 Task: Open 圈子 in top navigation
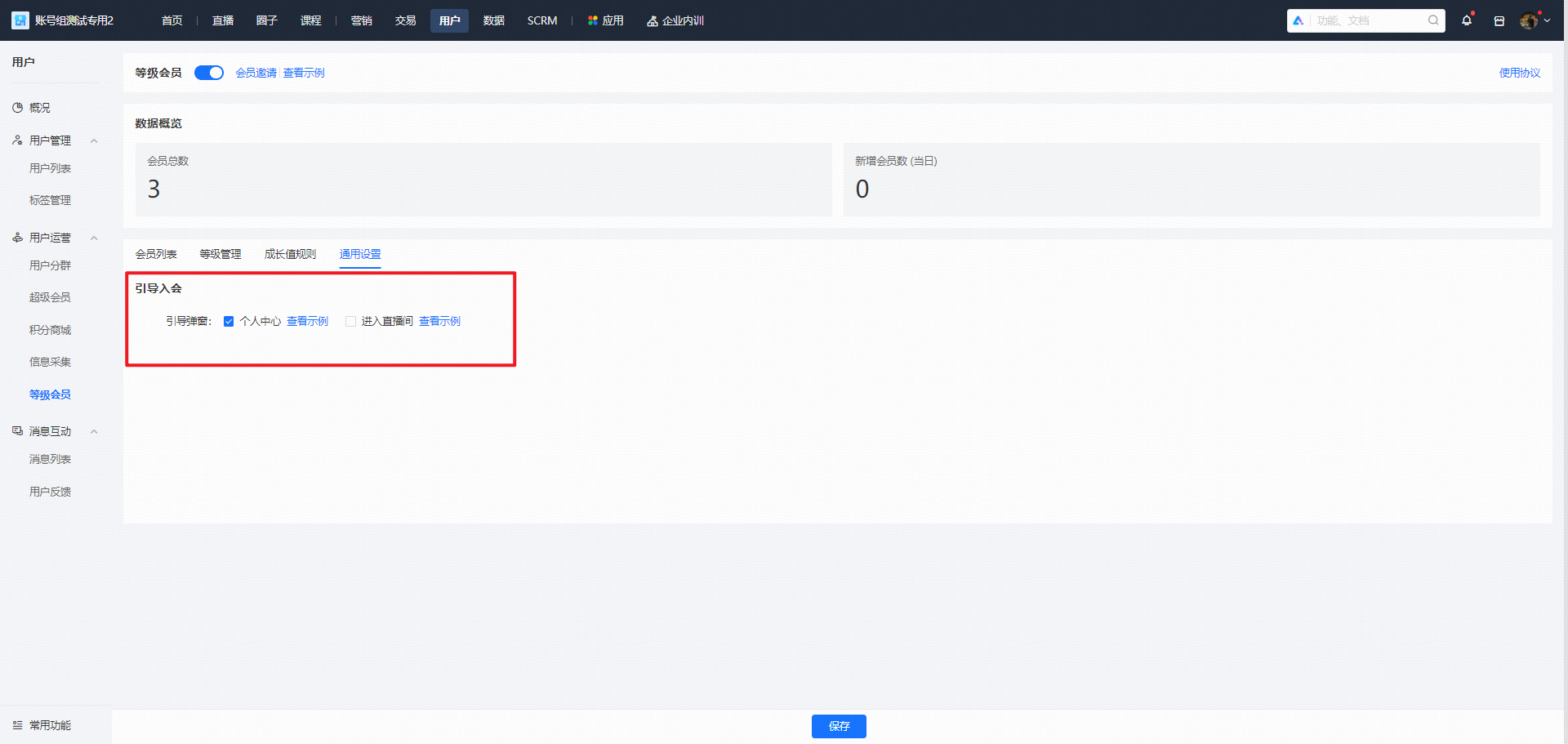click(x=267, y=20)
